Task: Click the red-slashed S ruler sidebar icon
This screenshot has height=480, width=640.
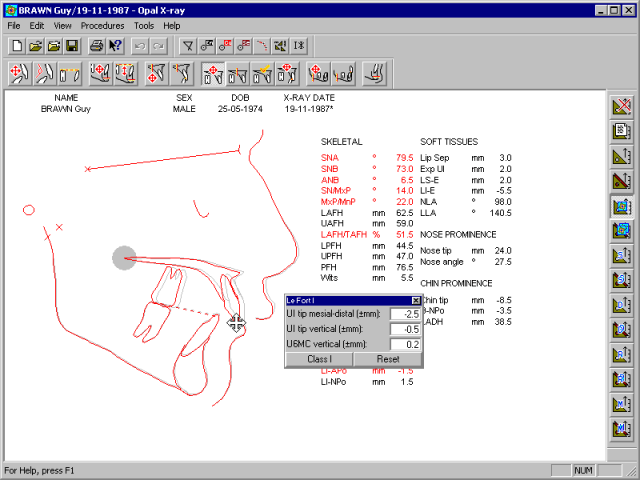Action: click(622, 281)
